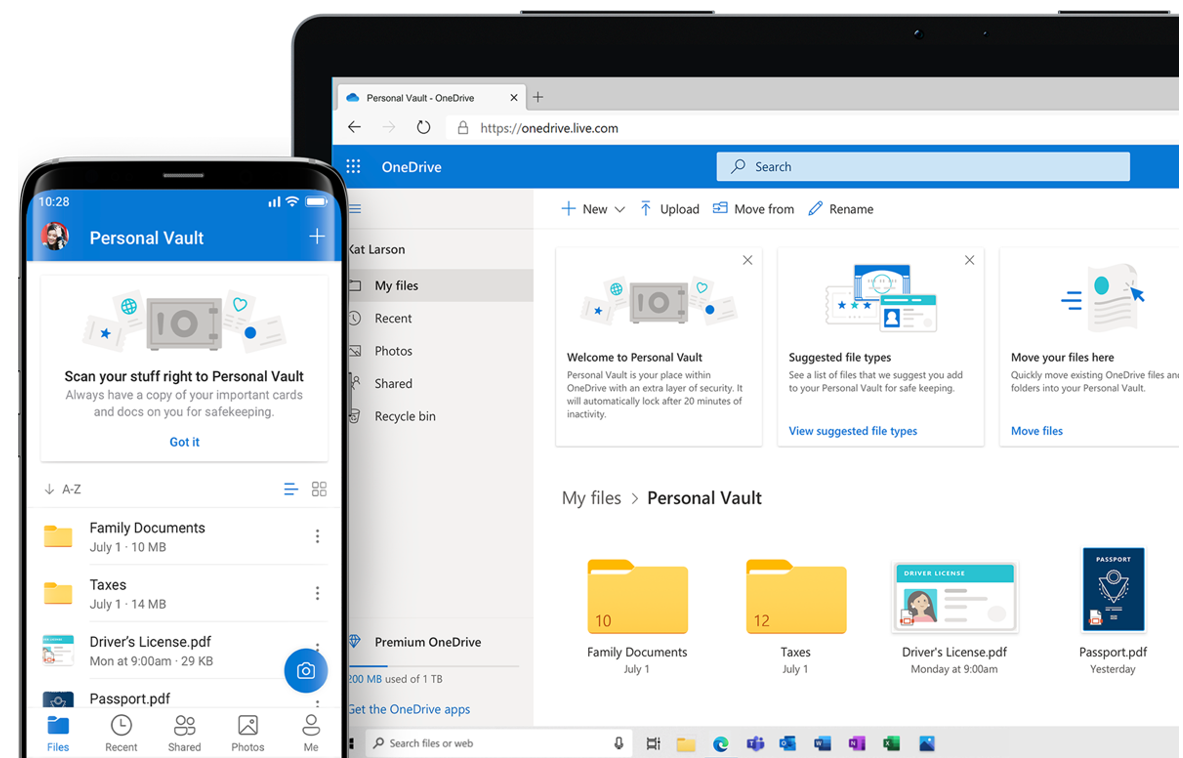Toggle list view in the mobile app
1183x758 pixels.
(290, 489)
